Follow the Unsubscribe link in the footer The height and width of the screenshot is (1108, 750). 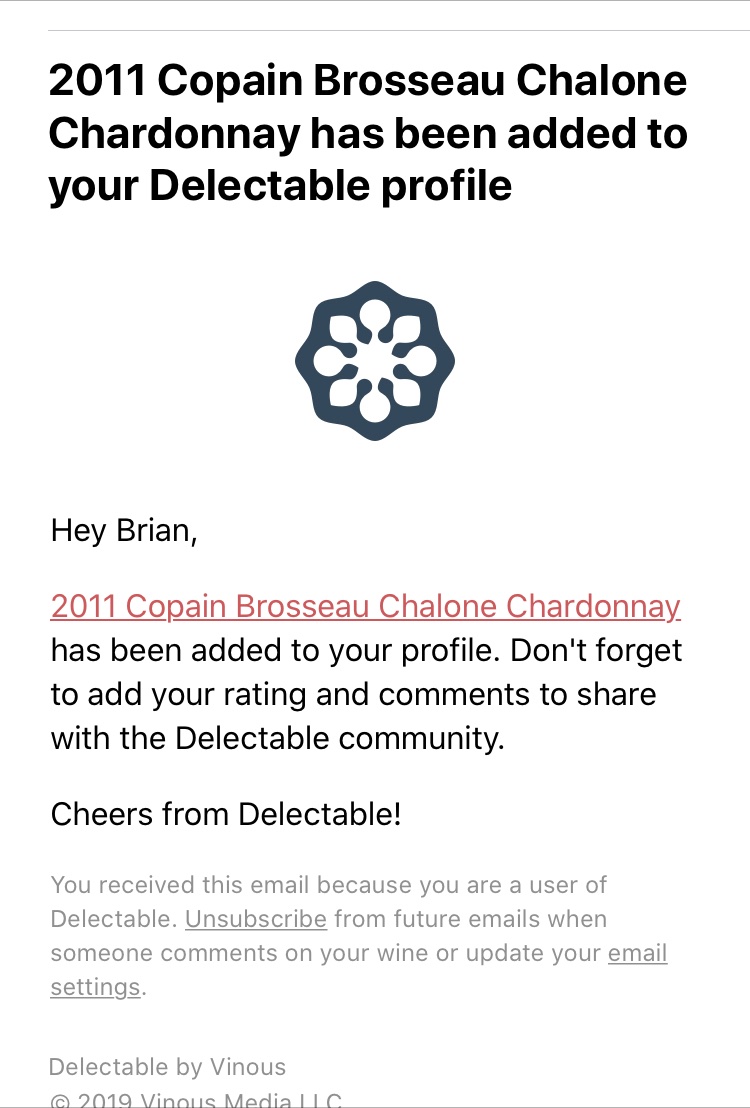[x=256, y=919]
